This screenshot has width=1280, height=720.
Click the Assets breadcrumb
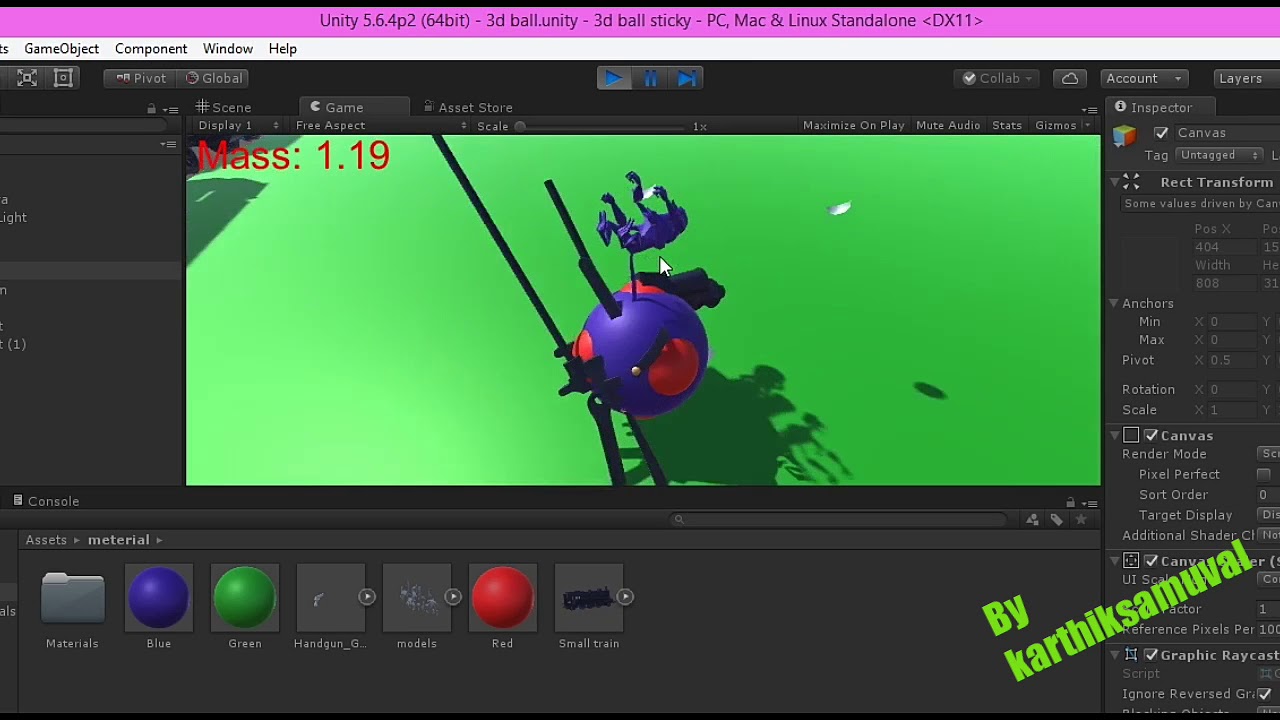click(46, 540)
